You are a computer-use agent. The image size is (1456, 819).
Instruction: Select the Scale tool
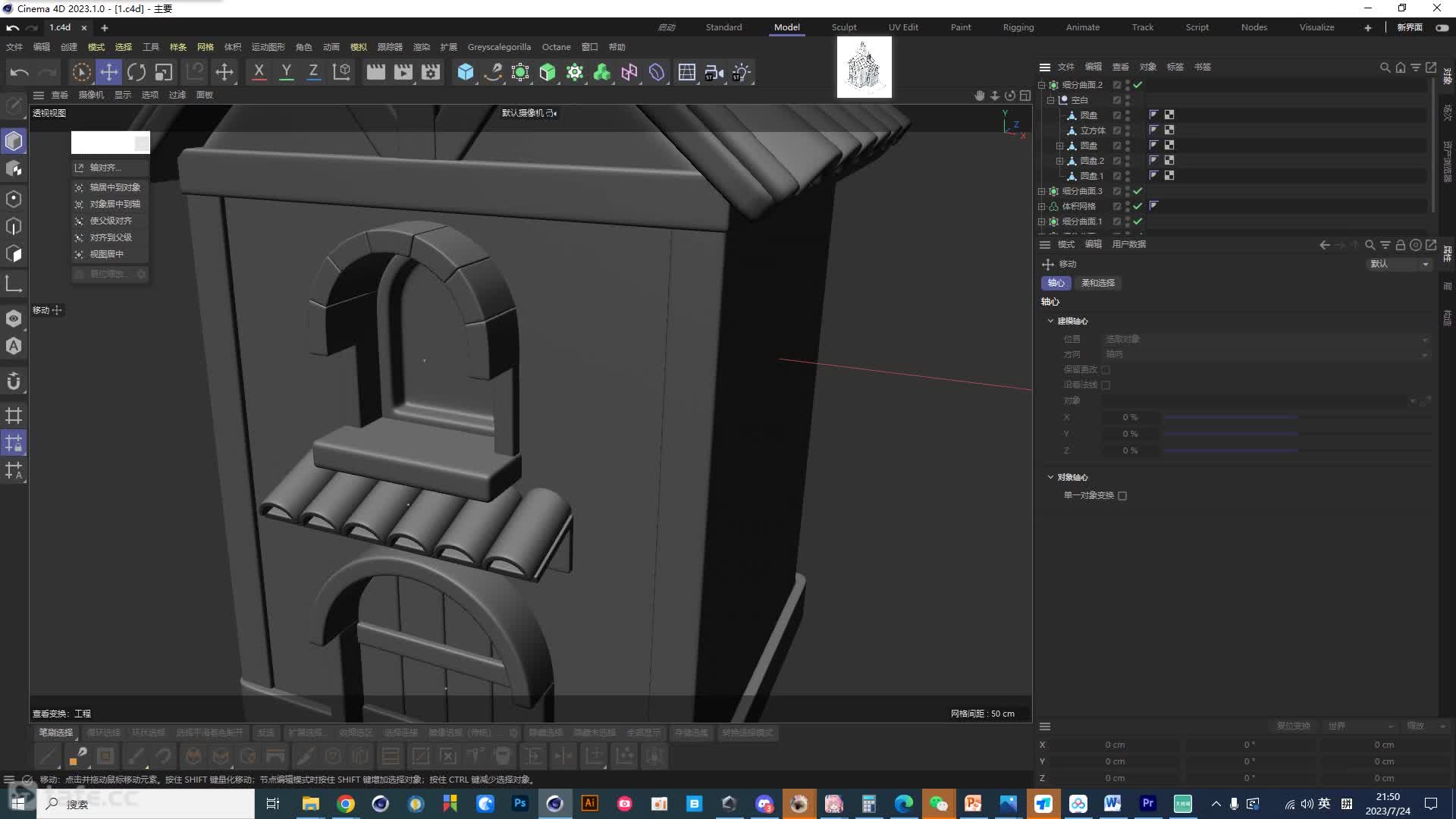(x=164, y=72)
